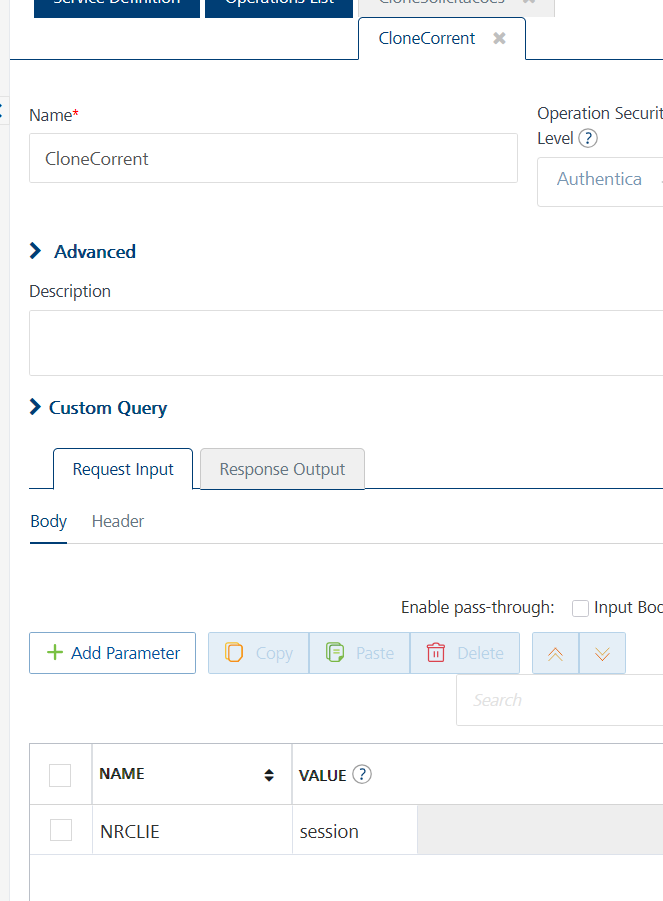Screen dimensions: 663x901
Task: Open the Operations List tab
Action: pyautogui.click(x=278, y=3)
